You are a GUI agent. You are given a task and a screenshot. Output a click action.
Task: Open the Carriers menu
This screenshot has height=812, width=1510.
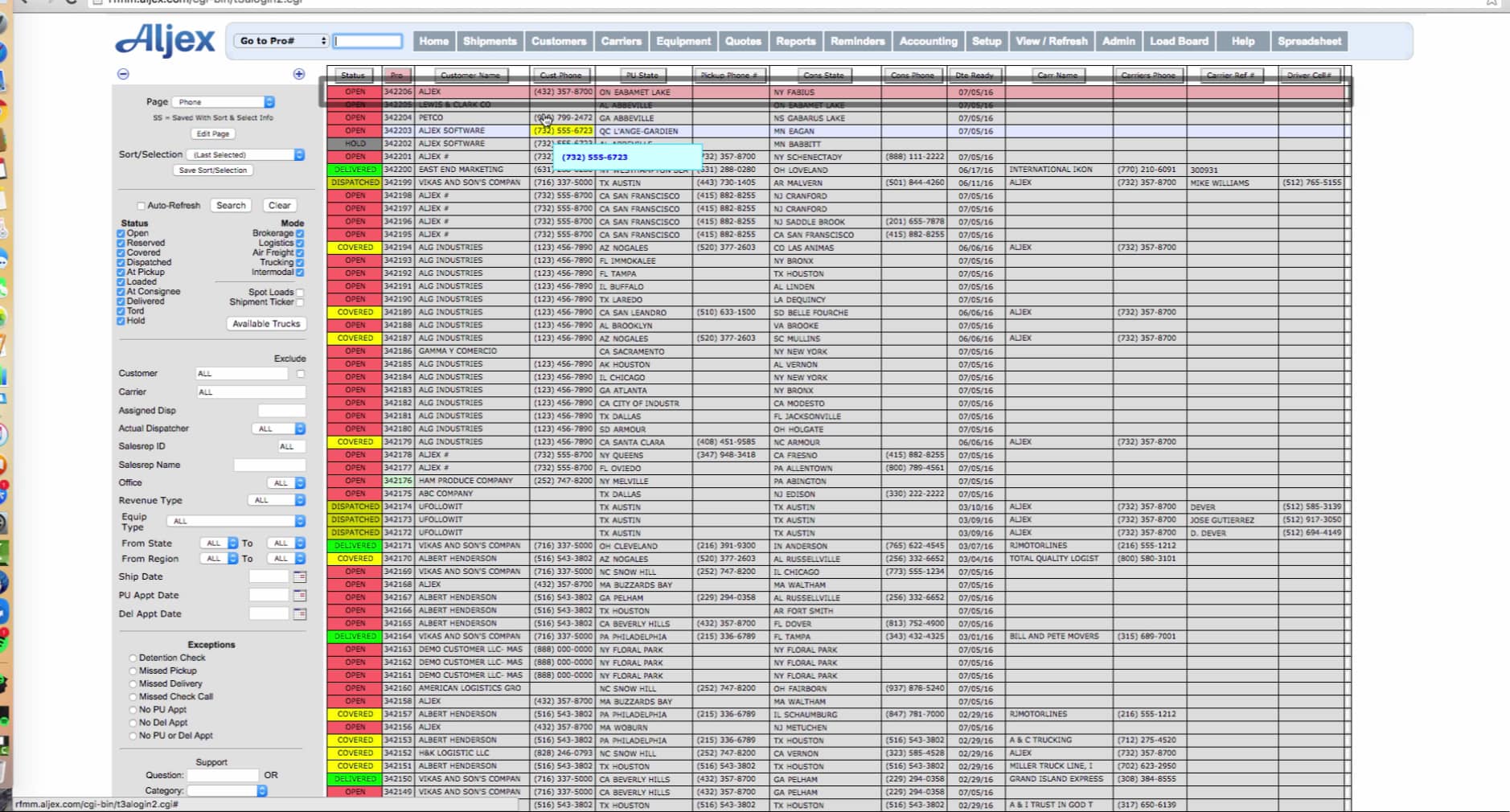[x=622, y=41]
